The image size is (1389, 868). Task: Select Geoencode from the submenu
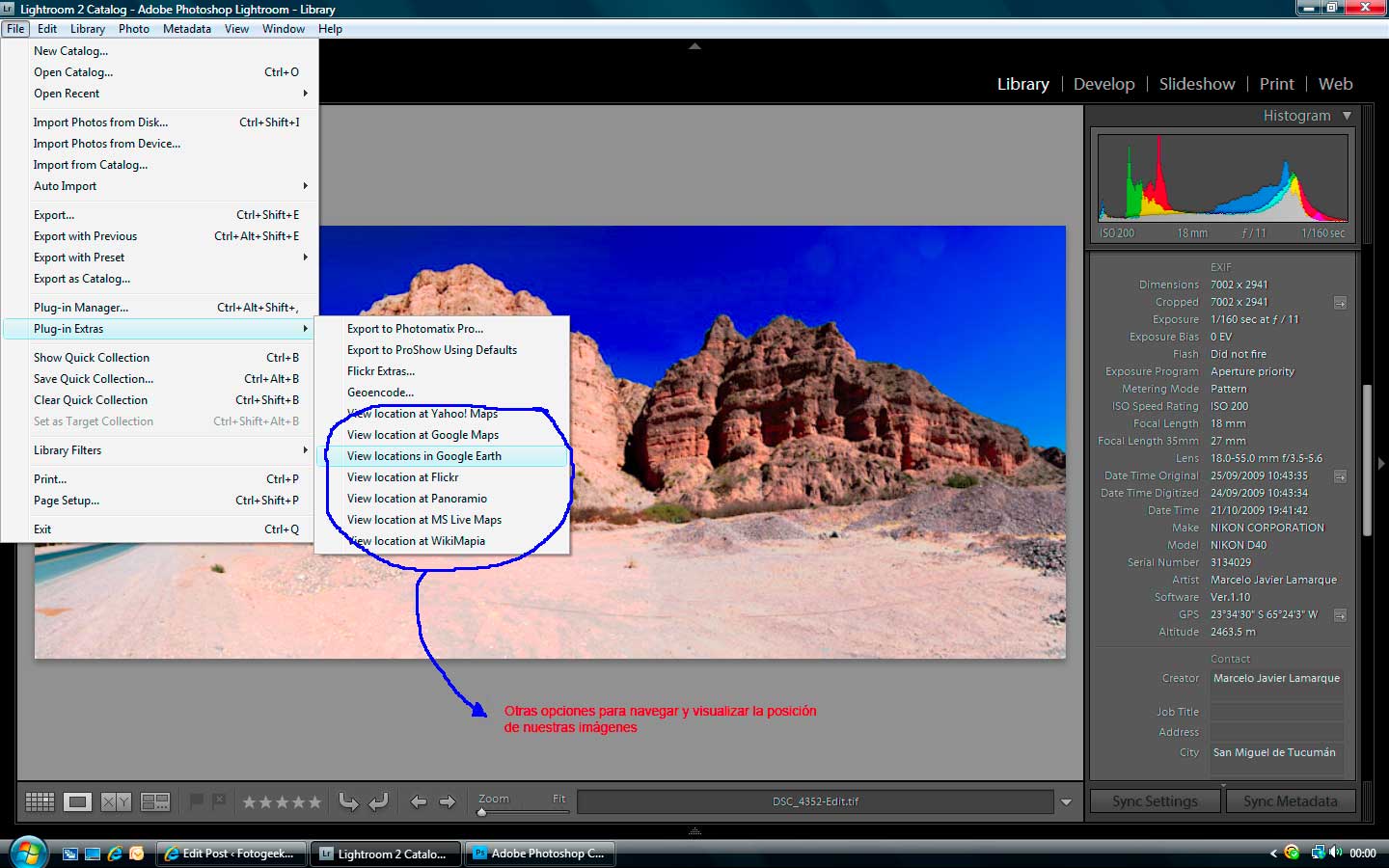tap(443, 393)
